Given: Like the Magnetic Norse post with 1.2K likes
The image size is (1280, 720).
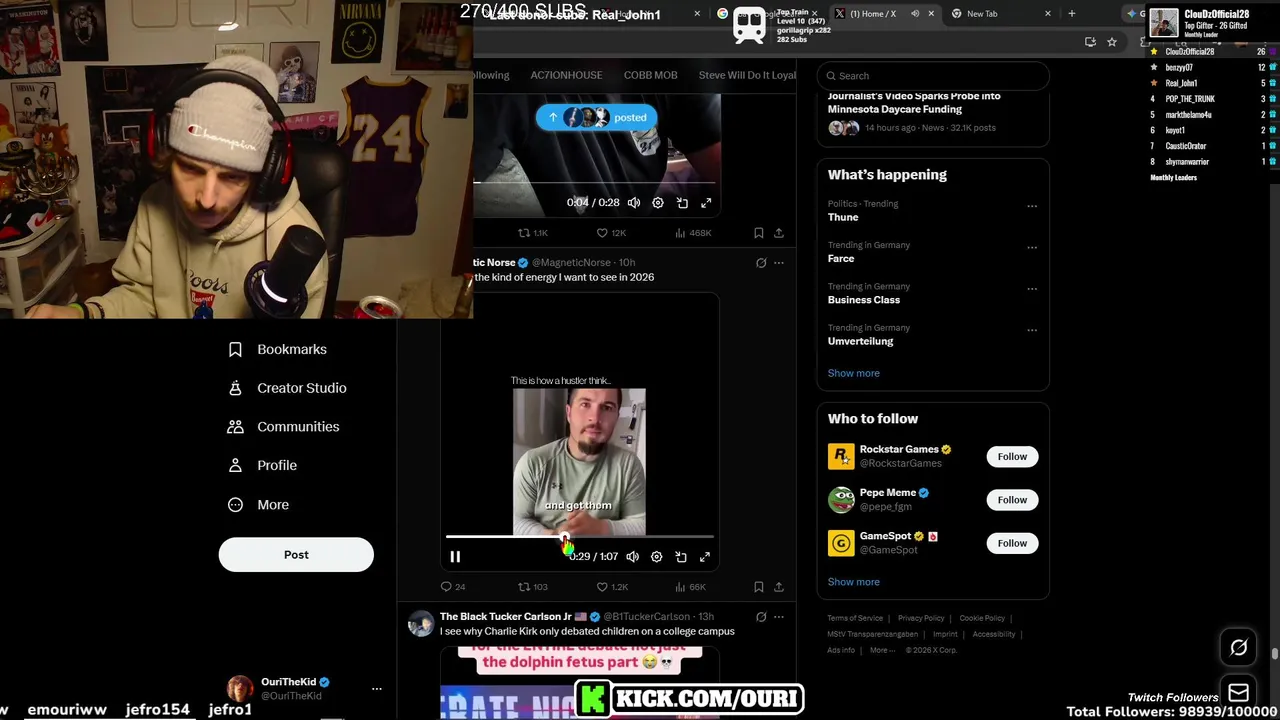Looking at the screenshot, I should [x=611, y=587].
